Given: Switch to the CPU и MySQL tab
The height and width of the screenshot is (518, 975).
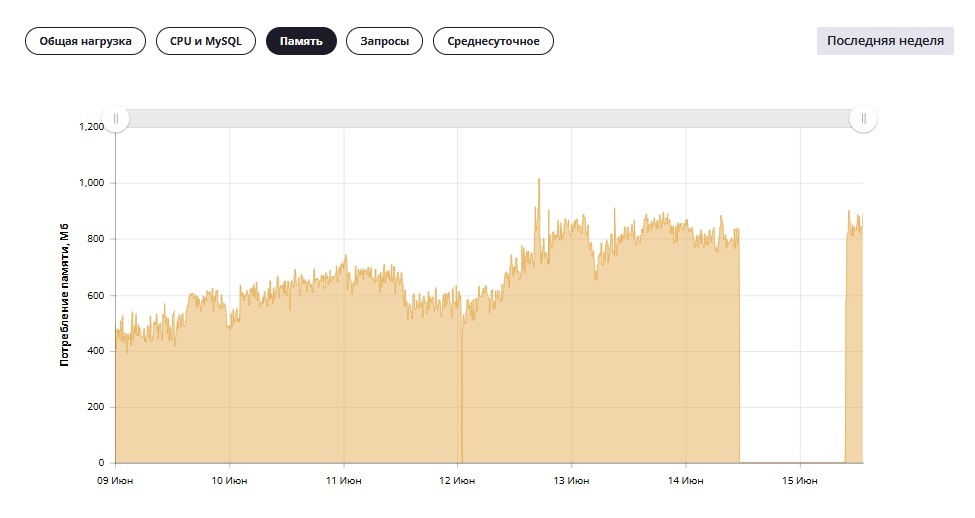Looking at the screenshot, I should click(x=206, y=41).
